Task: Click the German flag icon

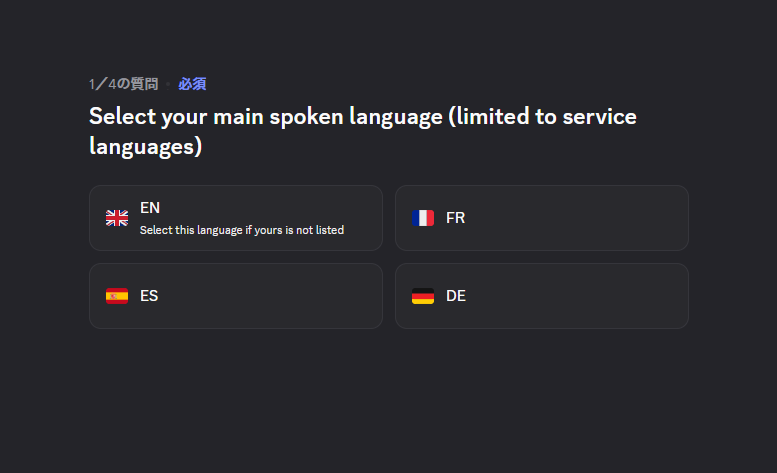Action: pos(423,296)
